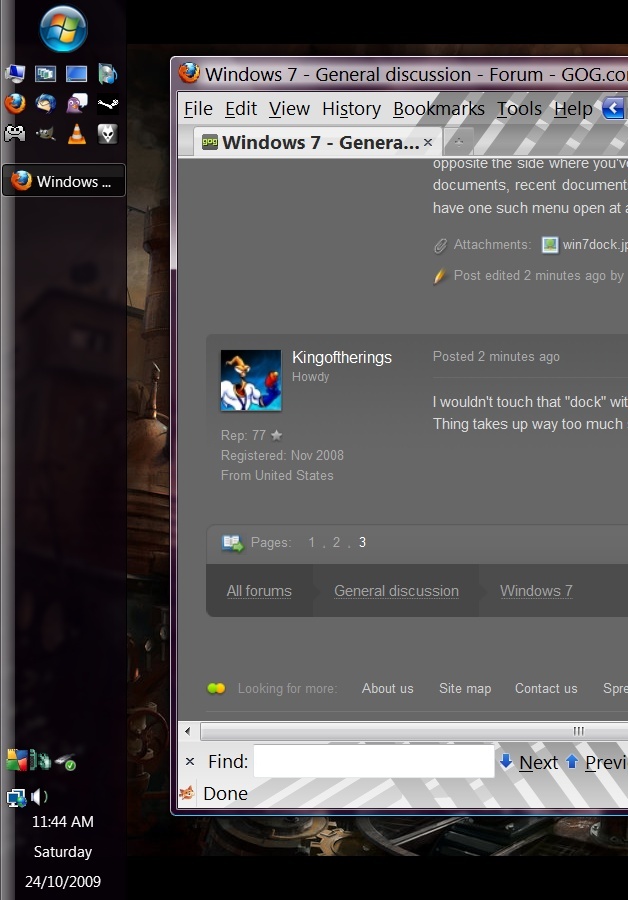The height and width of the screenshot is (900, 628).
Task: Click the Safely Remove Hardware tray icon
Action: pyautogui.click(x=65, y=761)
